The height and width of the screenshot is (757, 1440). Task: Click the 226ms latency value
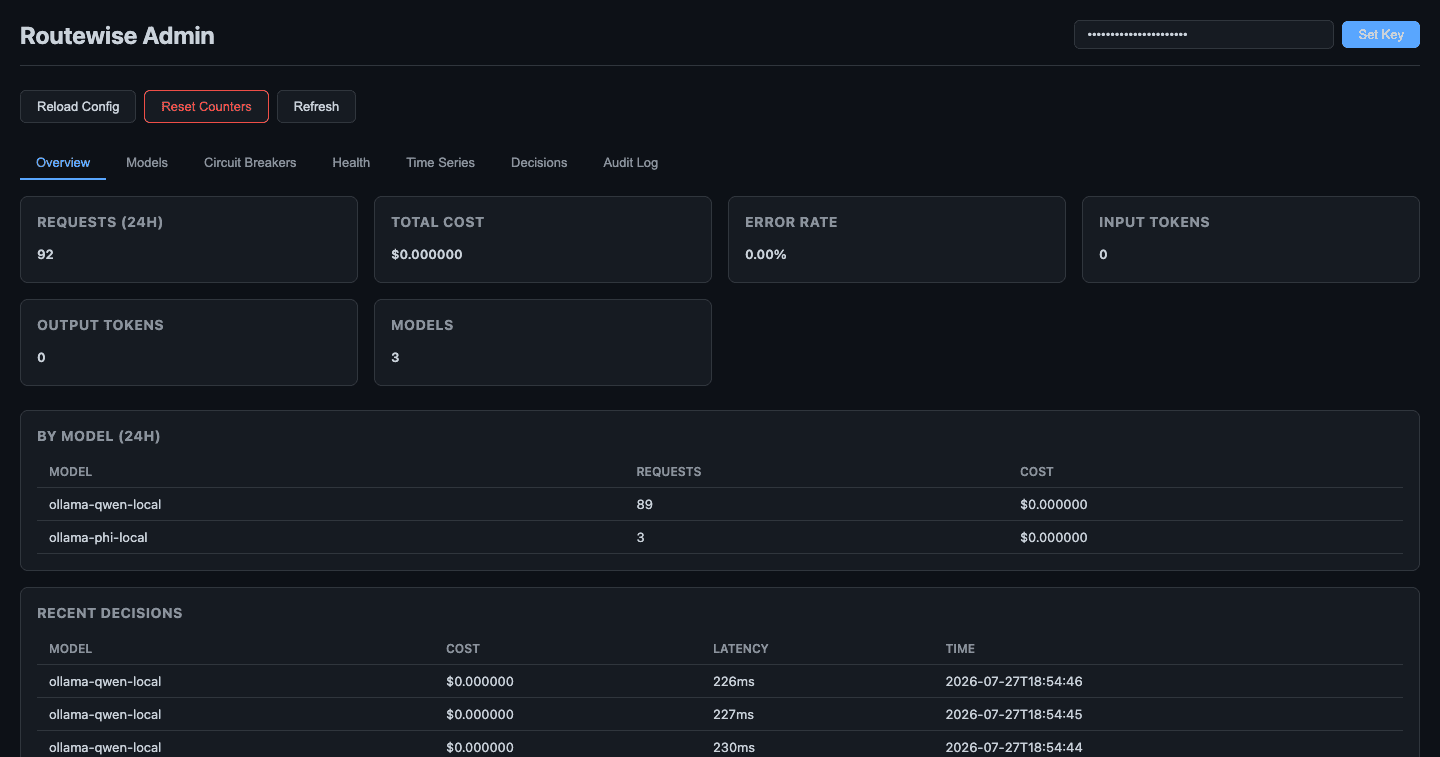733,681
